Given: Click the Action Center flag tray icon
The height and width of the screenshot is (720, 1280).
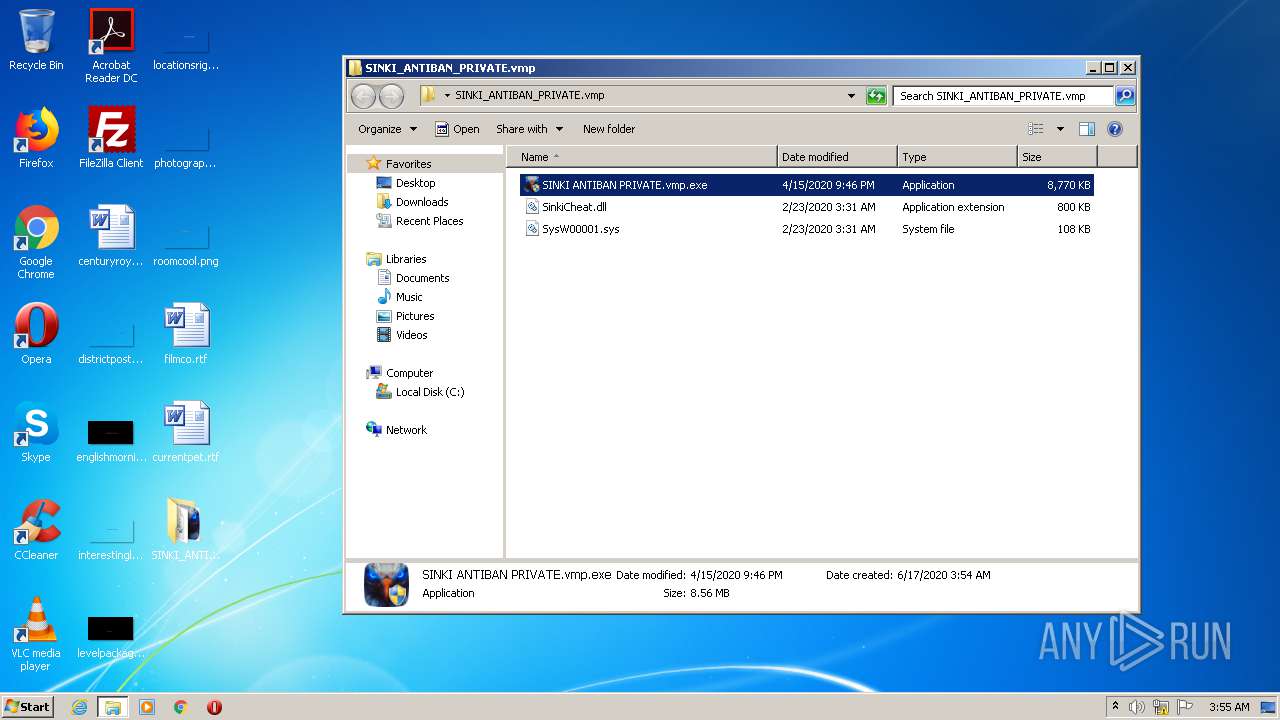Looking at the screenshot, I should (1185, 707).
